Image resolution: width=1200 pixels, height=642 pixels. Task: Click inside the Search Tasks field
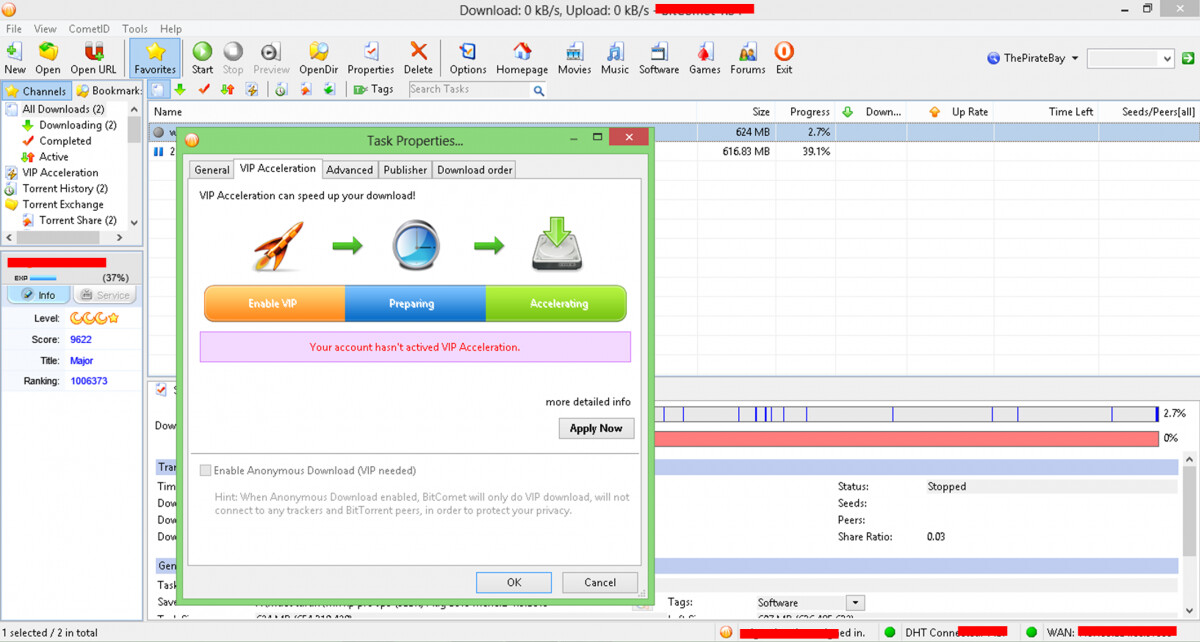[x=468, y=90]
